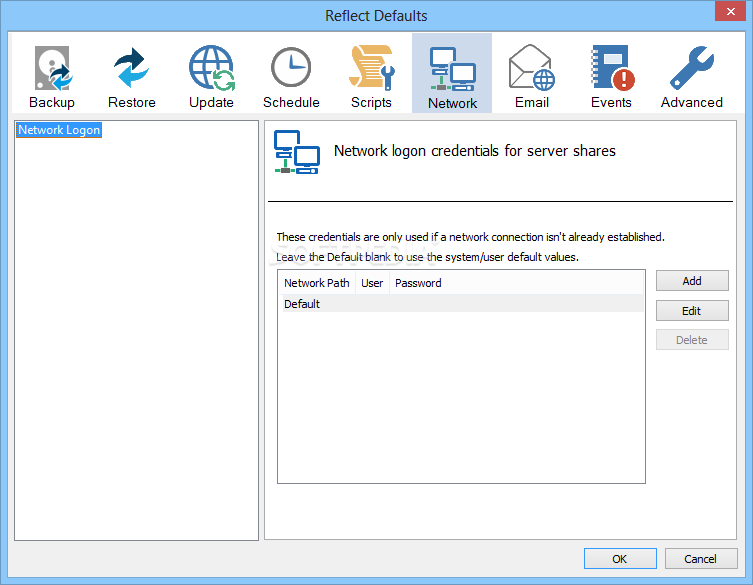Open the Update globe icon
753x585 pixels.
point(211,68)
